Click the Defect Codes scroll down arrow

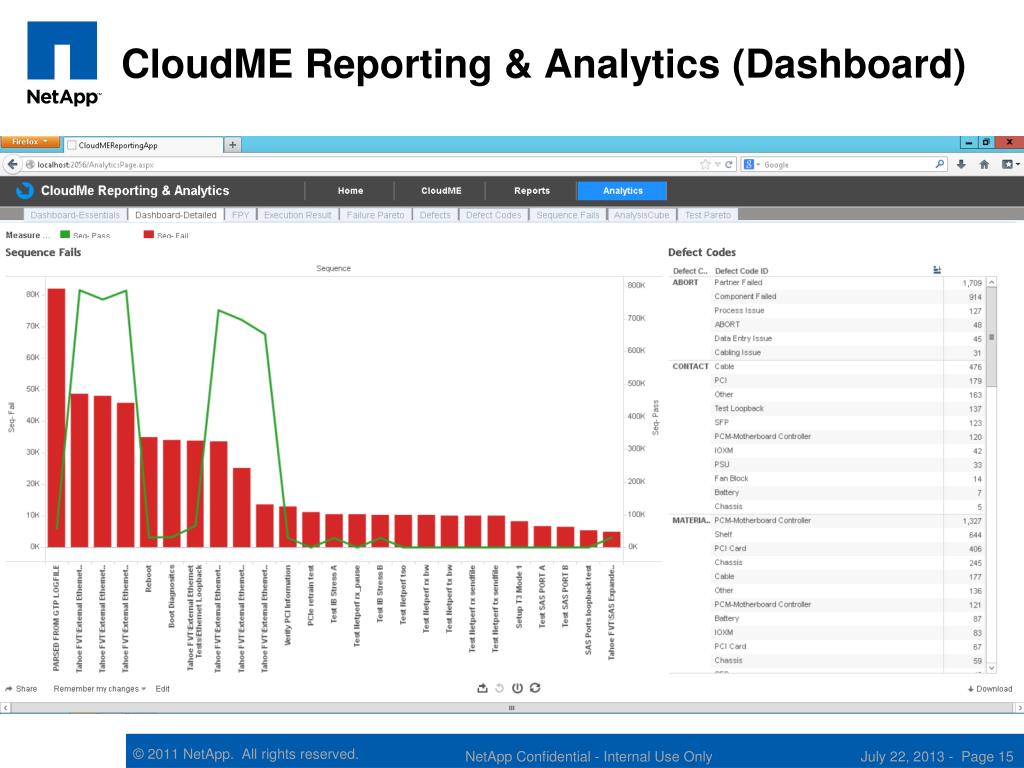[x=991, y=667]
